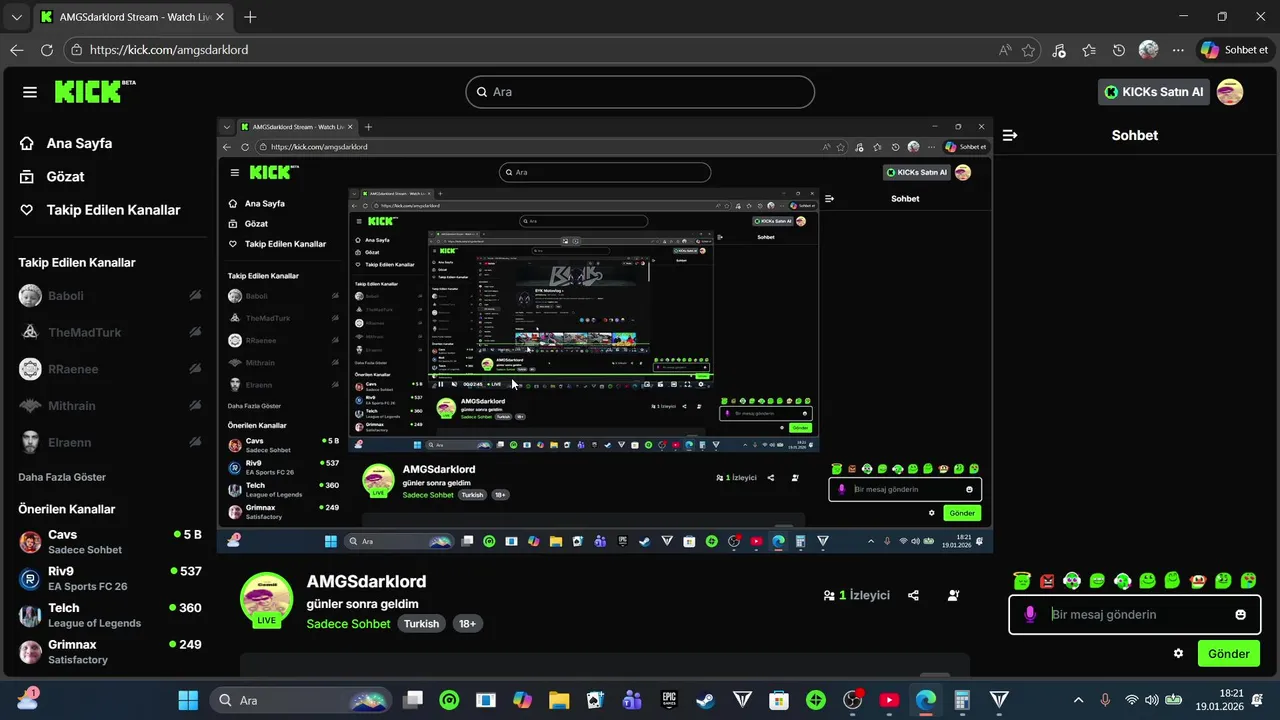This screenshot has height=720, width=1280.
Task: Open Epic Games from taskbar
Action: coord(670,700)
